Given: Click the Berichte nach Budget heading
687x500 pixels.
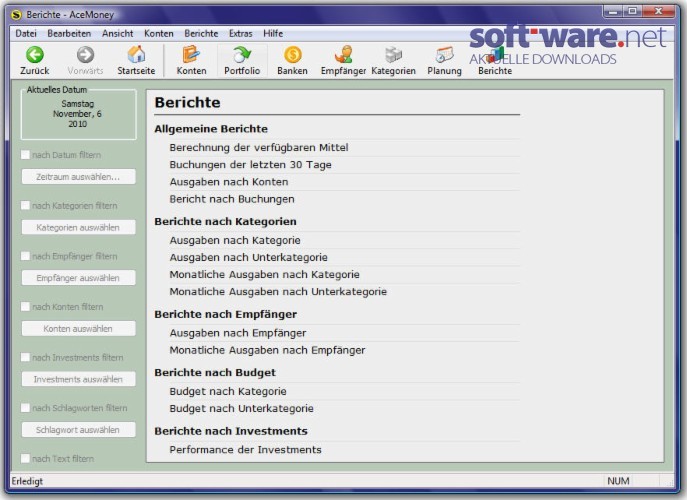Looking at the screenshot, I should pyautogui.click(x=215, y=372).
